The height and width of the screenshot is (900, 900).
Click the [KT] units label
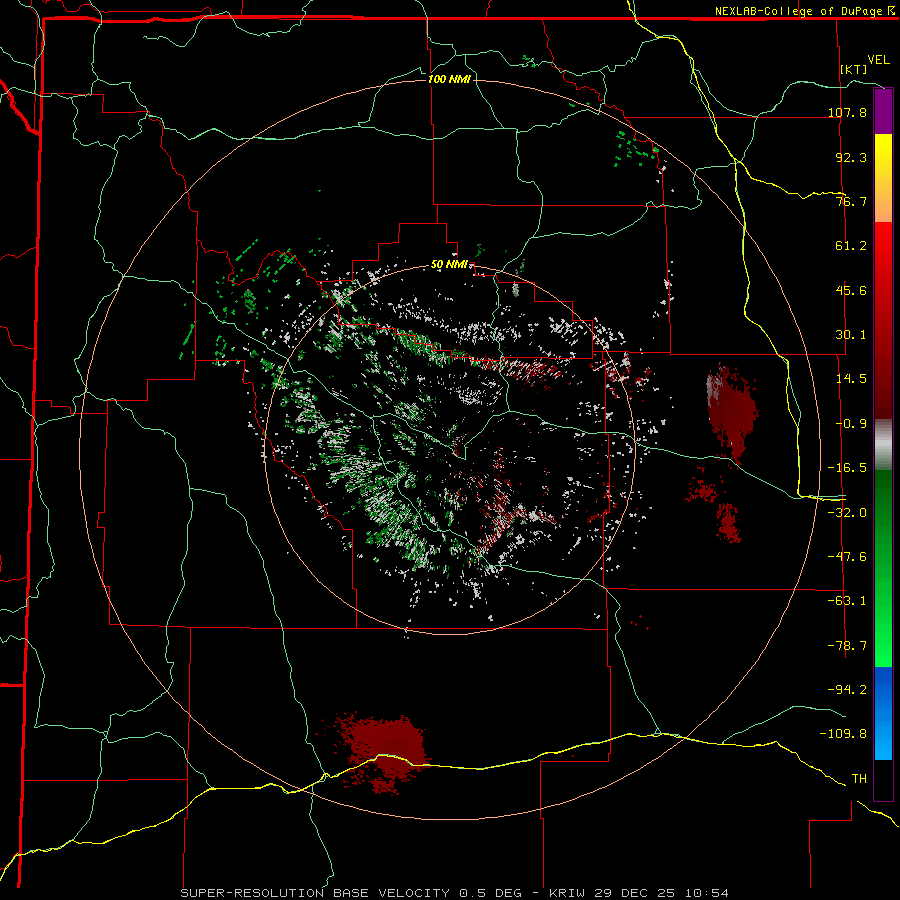pos(854,69)
